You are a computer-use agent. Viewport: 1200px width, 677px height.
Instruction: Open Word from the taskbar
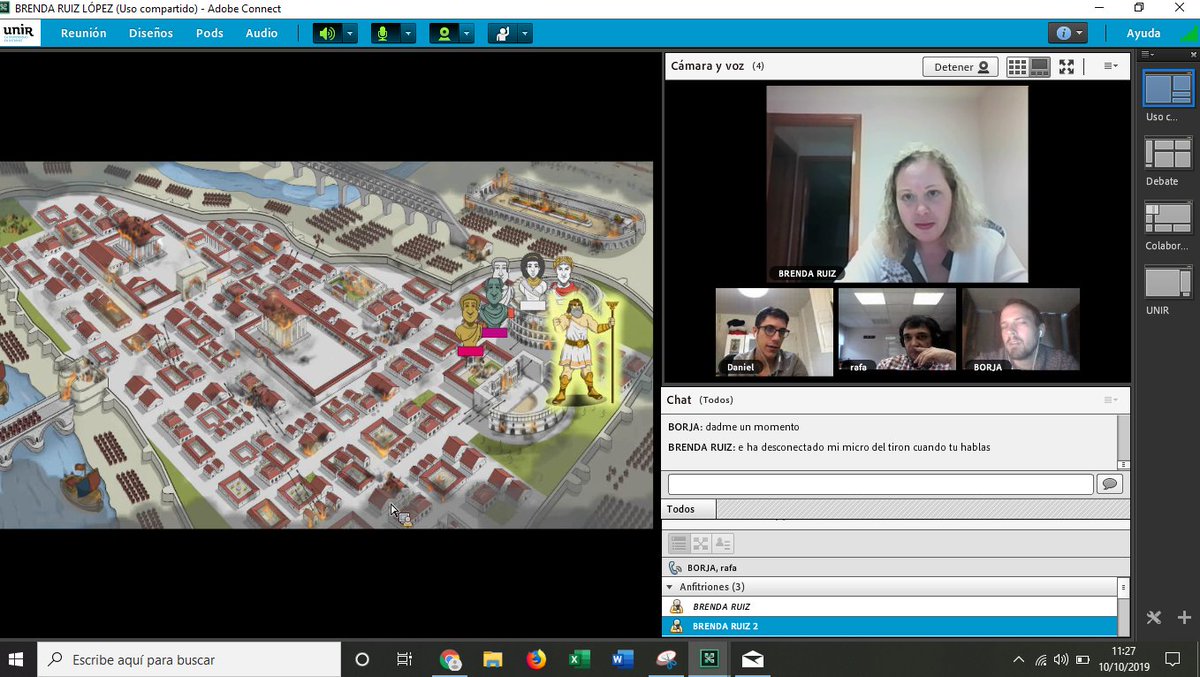pyautogui.click(x=623, y=659)
